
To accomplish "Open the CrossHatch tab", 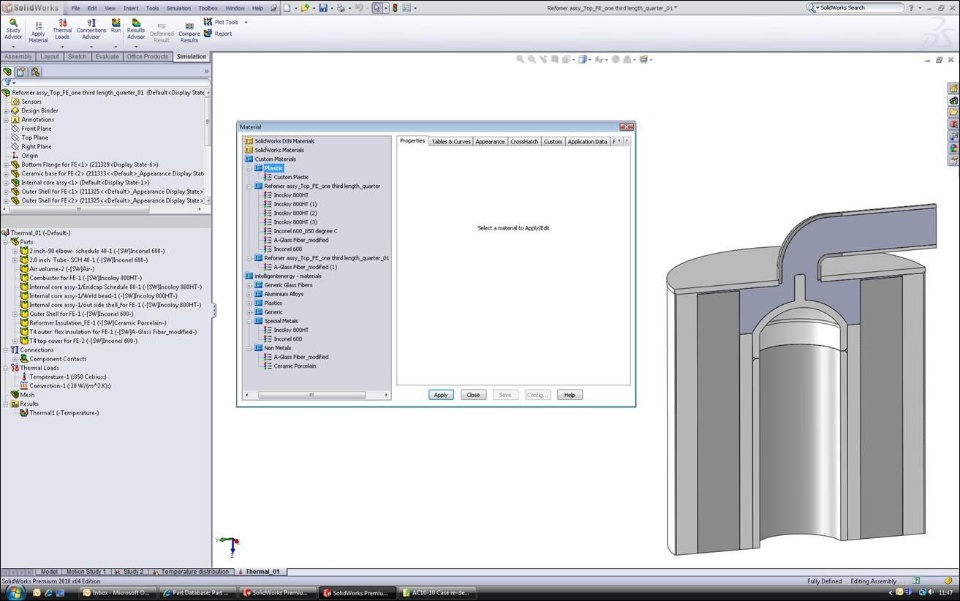I will (524, 141).
